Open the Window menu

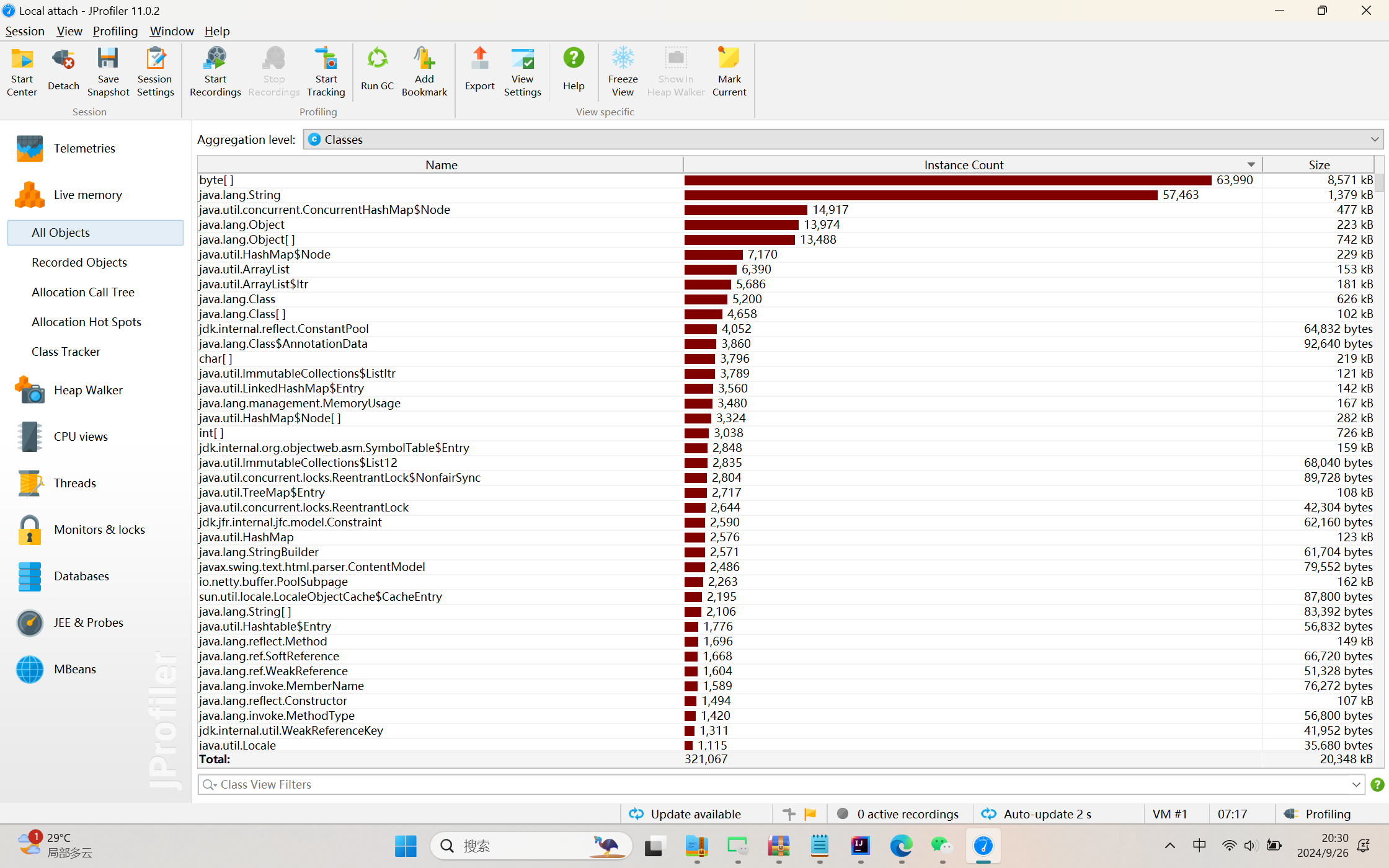pos(172,31)
